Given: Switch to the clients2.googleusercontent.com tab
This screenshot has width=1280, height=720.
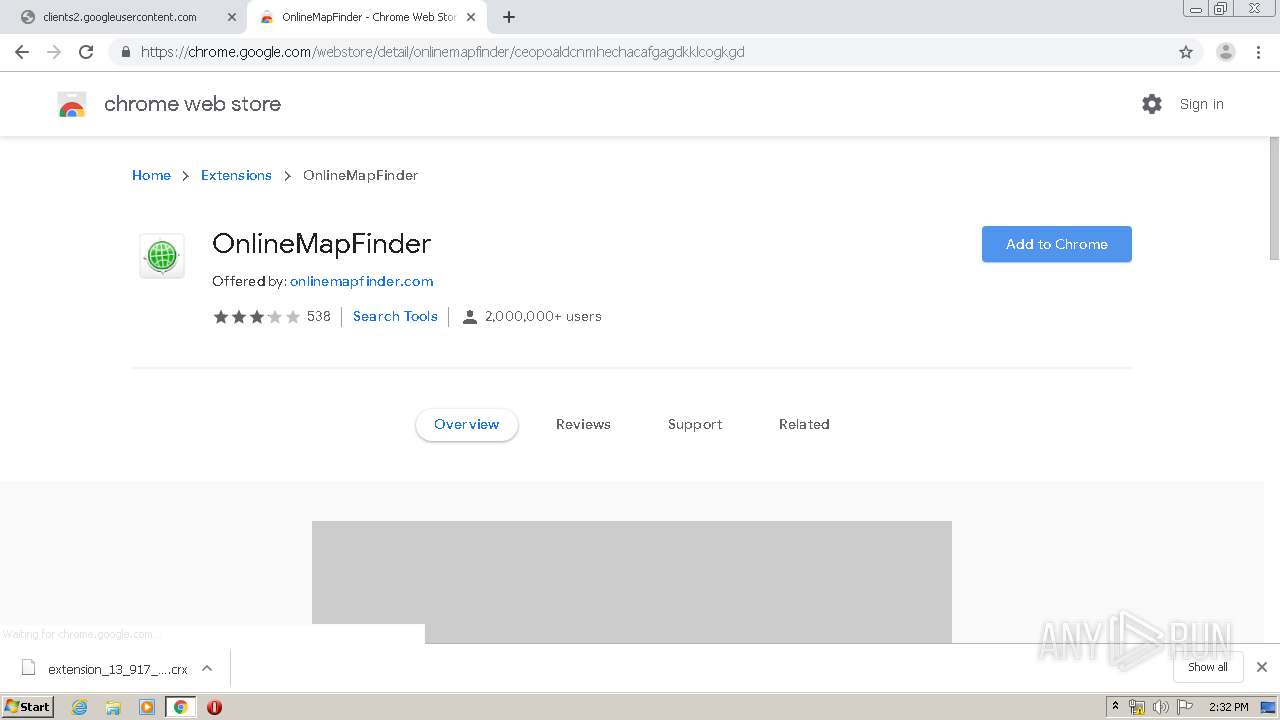Looking at the screenshot, I should (x=120, y=17).
